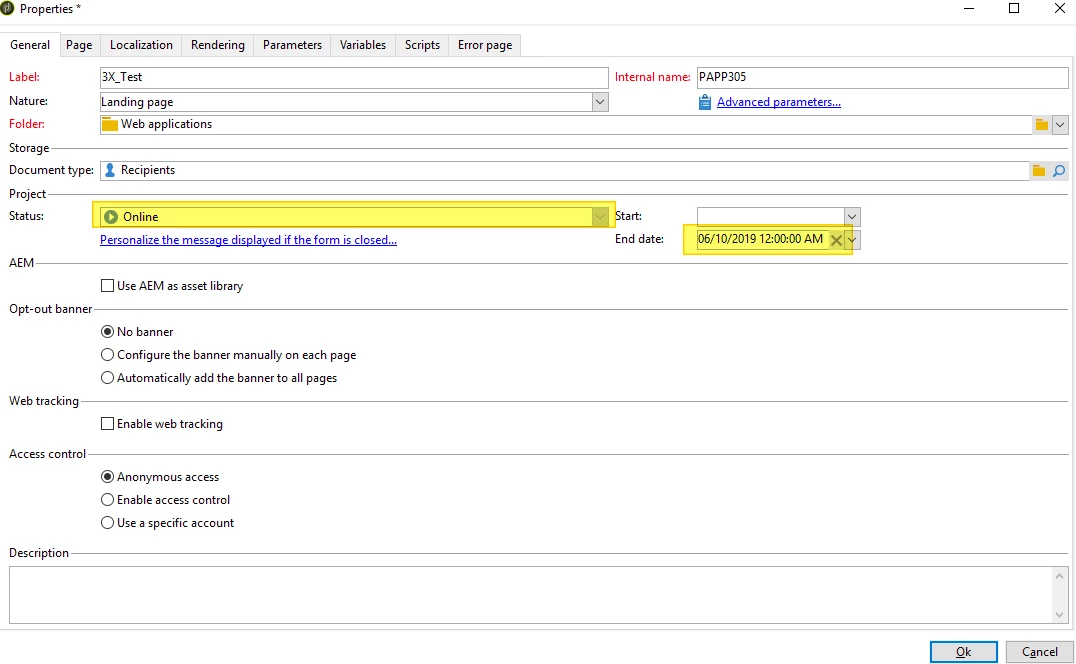Image resolution: width=1076 pixels, height=664 pixels.
Task: Clear the End date with X icon
Action: click(836, 240)
